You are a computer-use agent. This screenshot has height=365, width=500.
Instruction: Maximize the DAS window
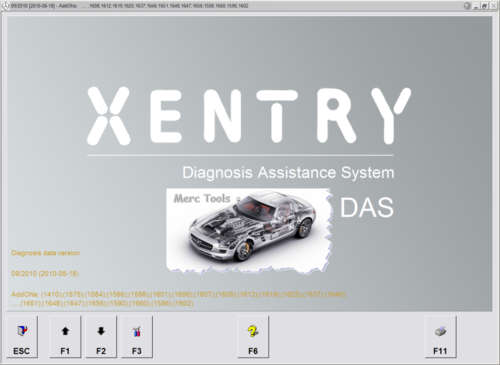(484, 6)
